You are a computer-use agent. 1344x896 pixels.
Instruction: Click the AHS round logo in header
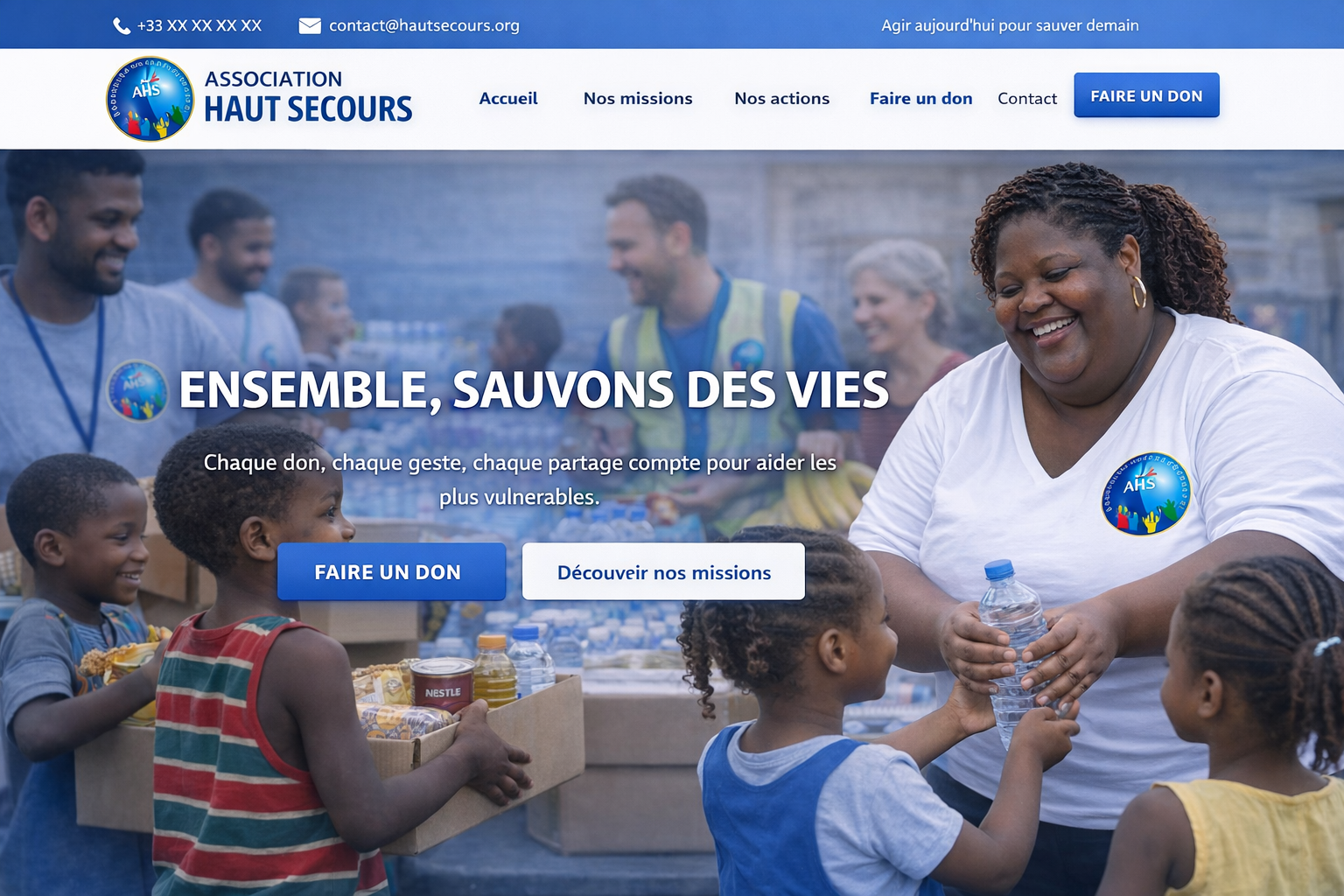coord(150,99)
